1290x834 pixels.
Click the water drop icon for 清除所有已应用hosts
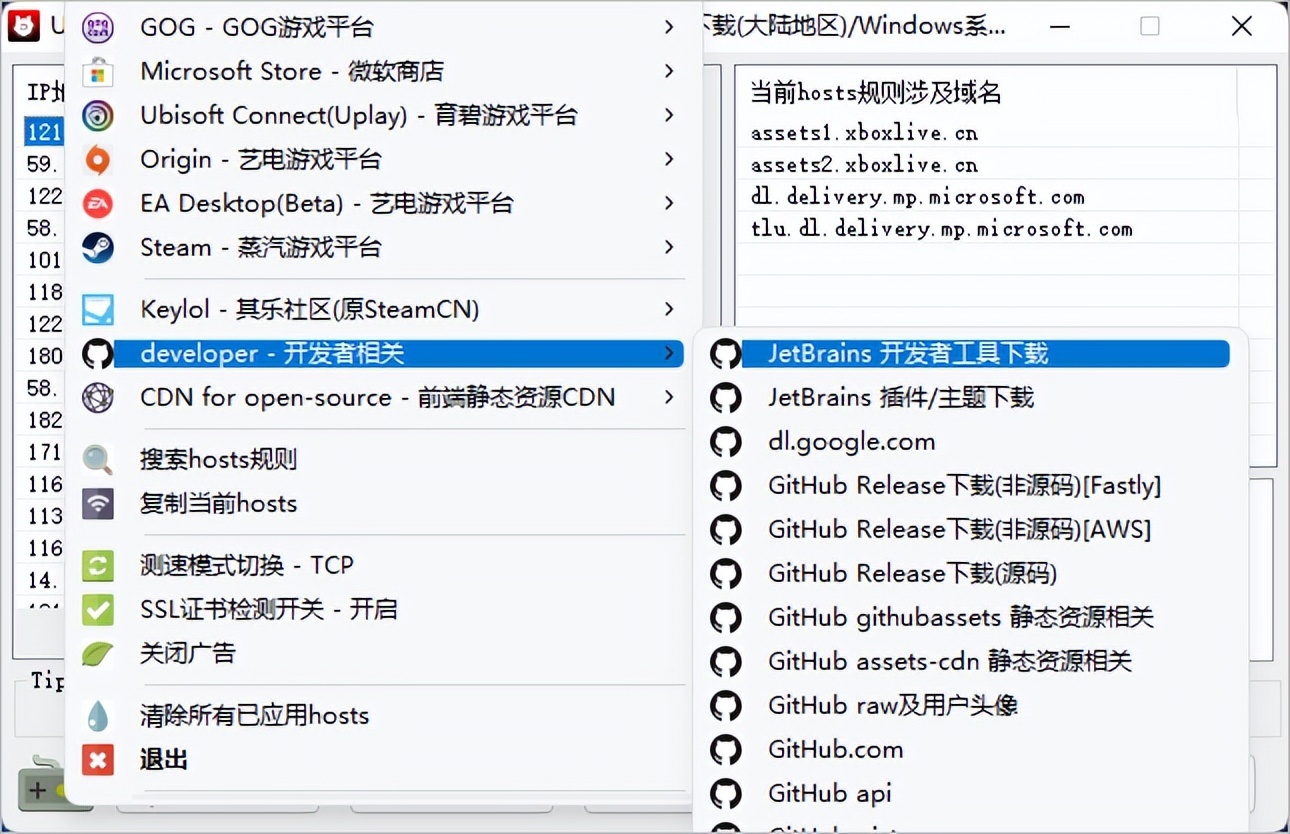click(97, 716)
